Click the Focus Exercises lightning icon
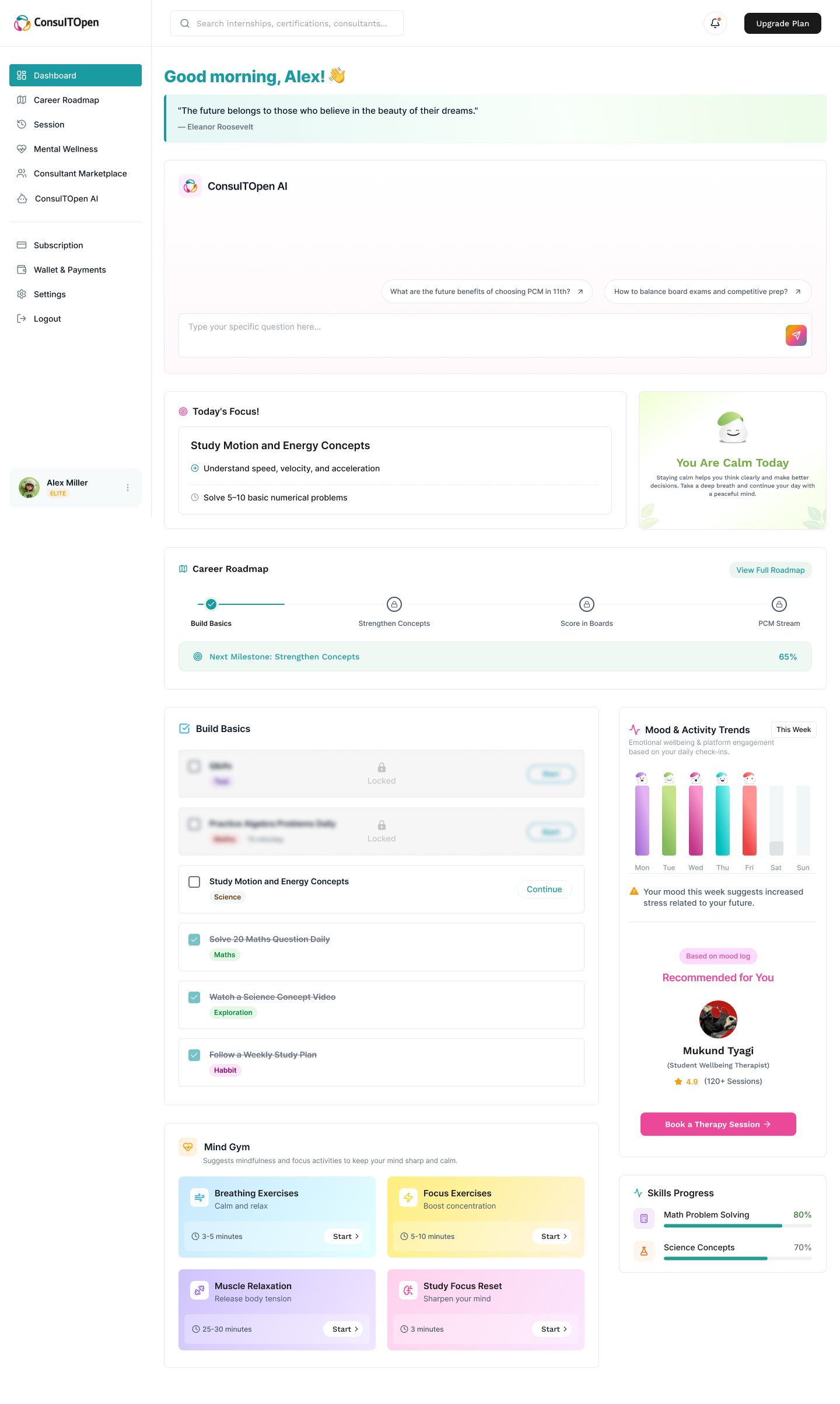 click(x=408, y=1198)
